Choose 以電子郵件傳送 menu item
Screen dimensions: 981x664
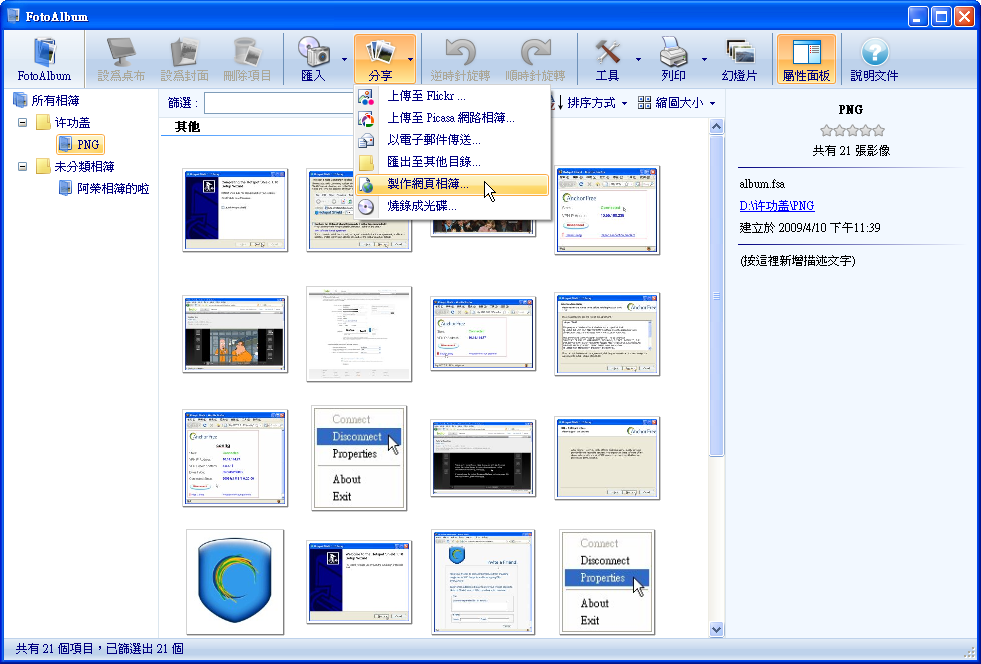coord(452,140)
